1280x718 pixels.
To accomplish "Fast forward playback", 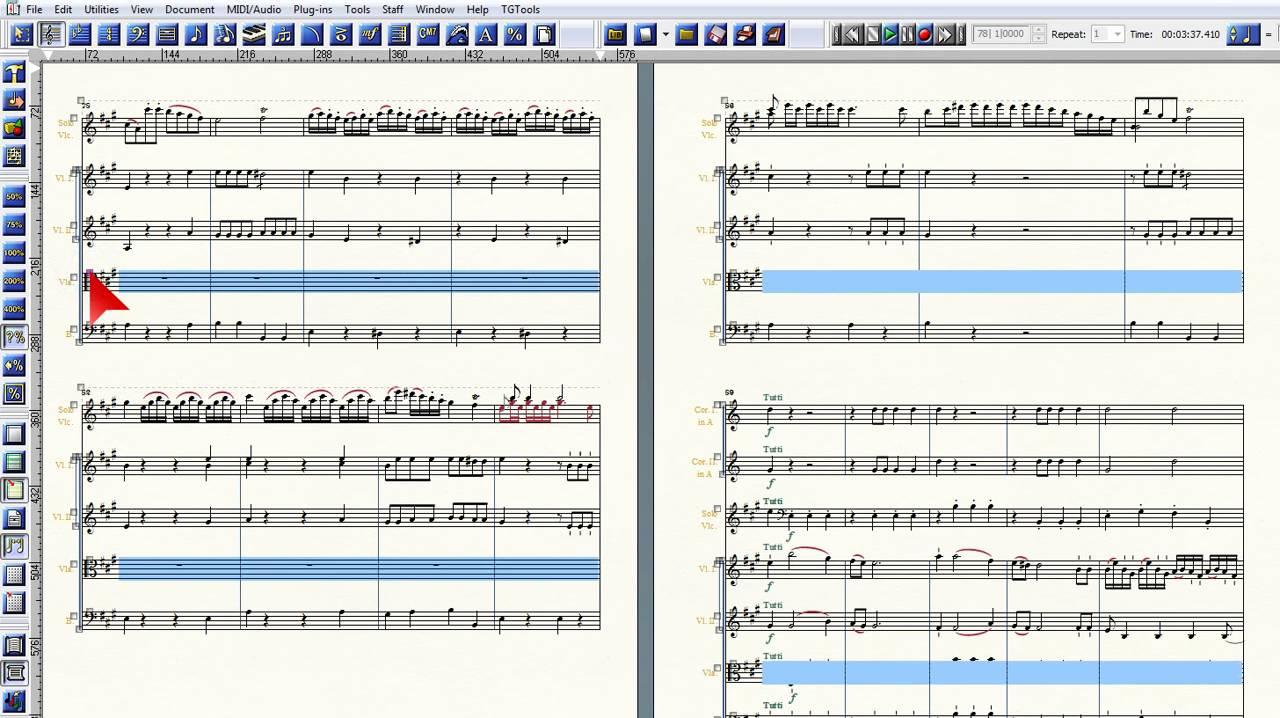I will pyautogui.click(x=943, y=35).
